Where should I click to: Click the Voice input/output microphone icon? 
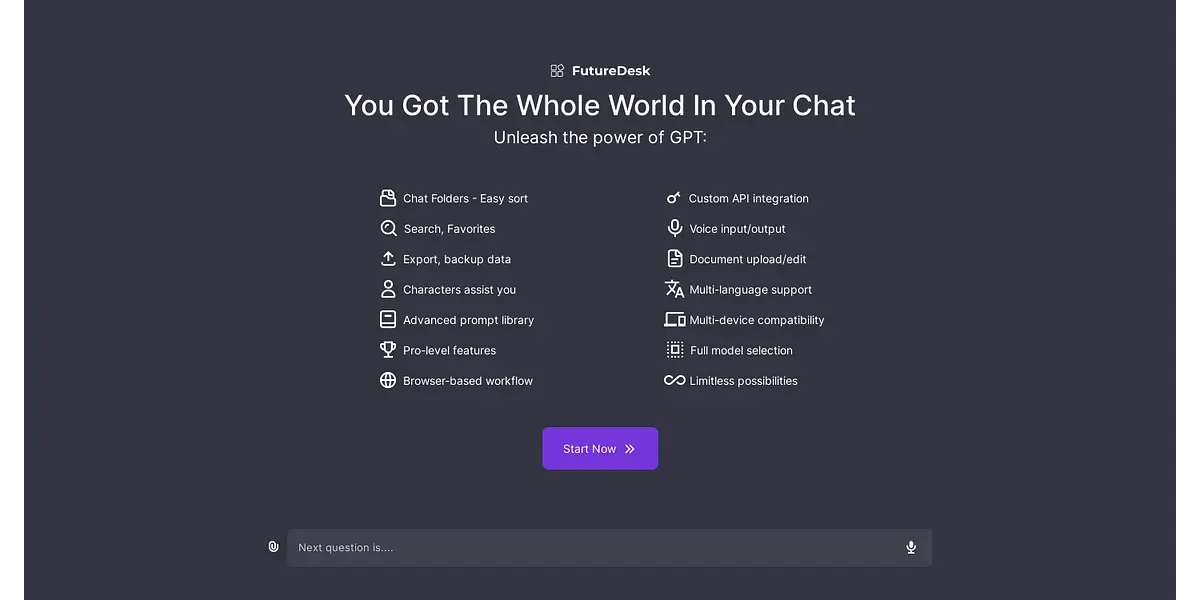click(675, 229)
